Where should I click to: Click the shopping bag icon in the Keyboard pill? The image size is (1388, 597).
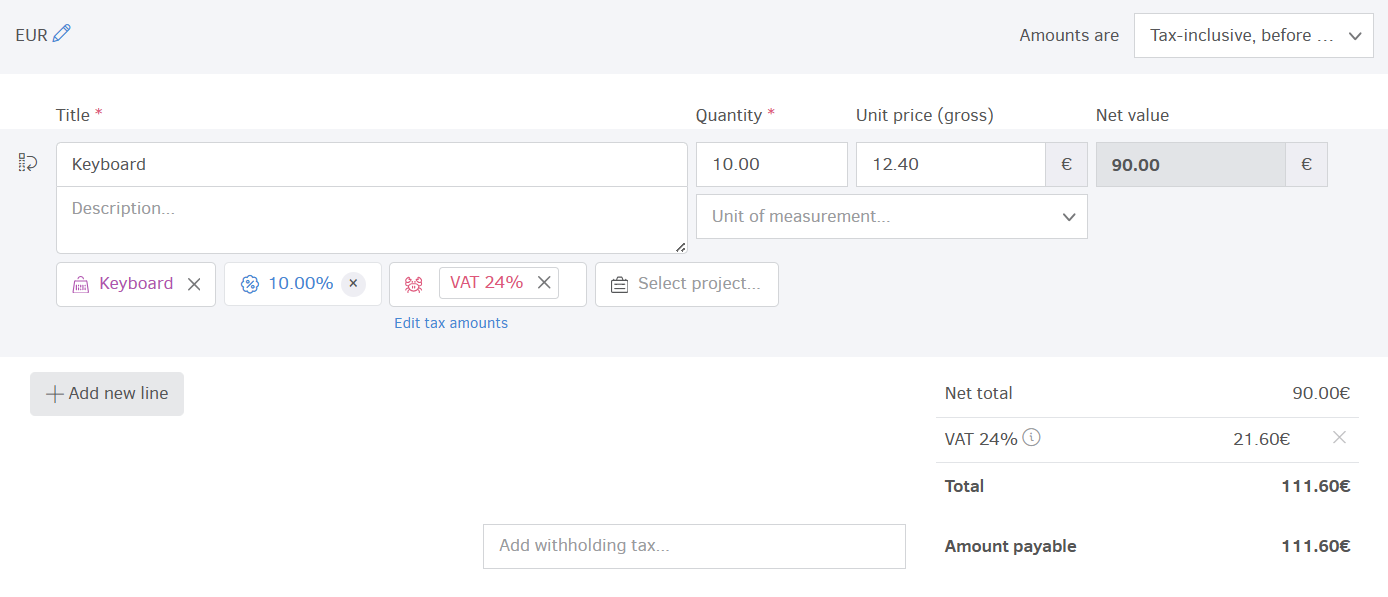tap(80, 284)
